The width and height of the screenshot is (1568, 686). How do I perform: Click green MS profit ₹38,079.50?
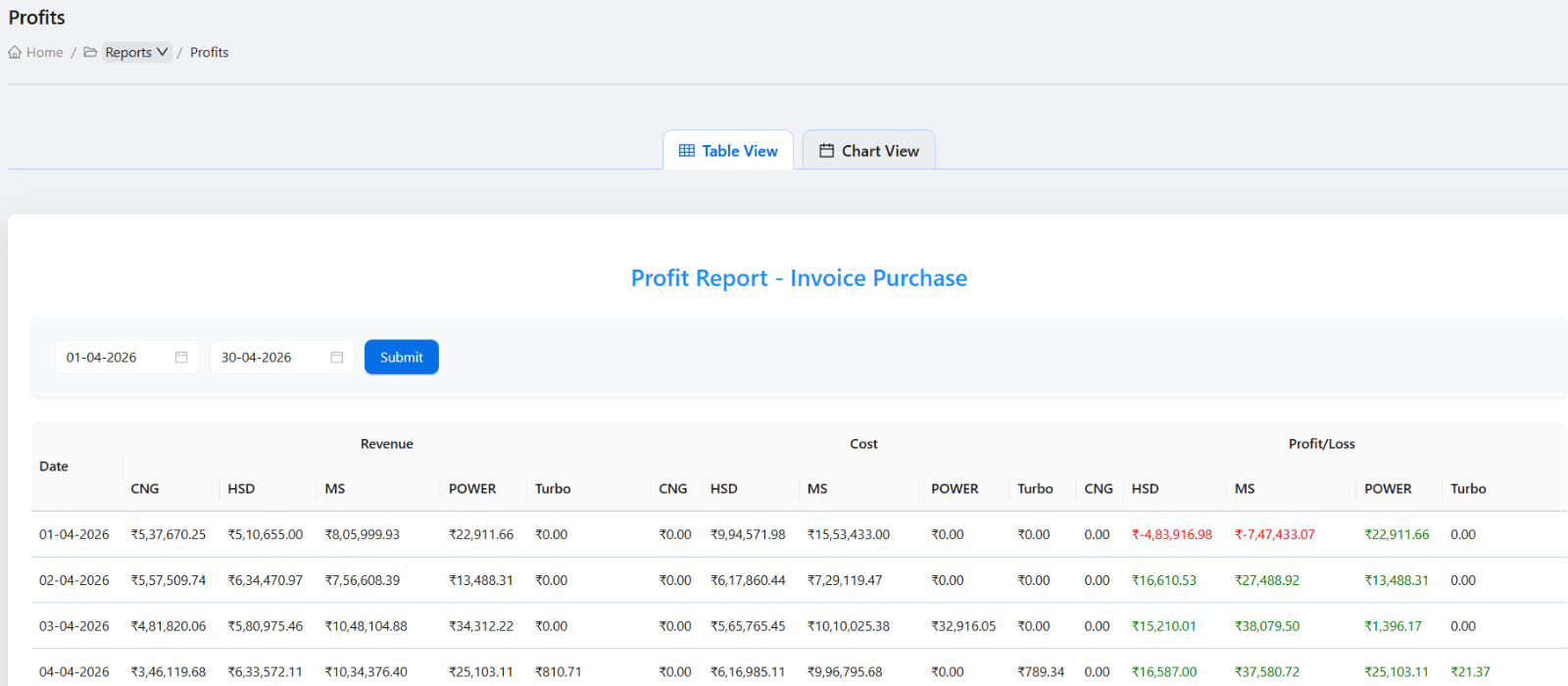1267,626
